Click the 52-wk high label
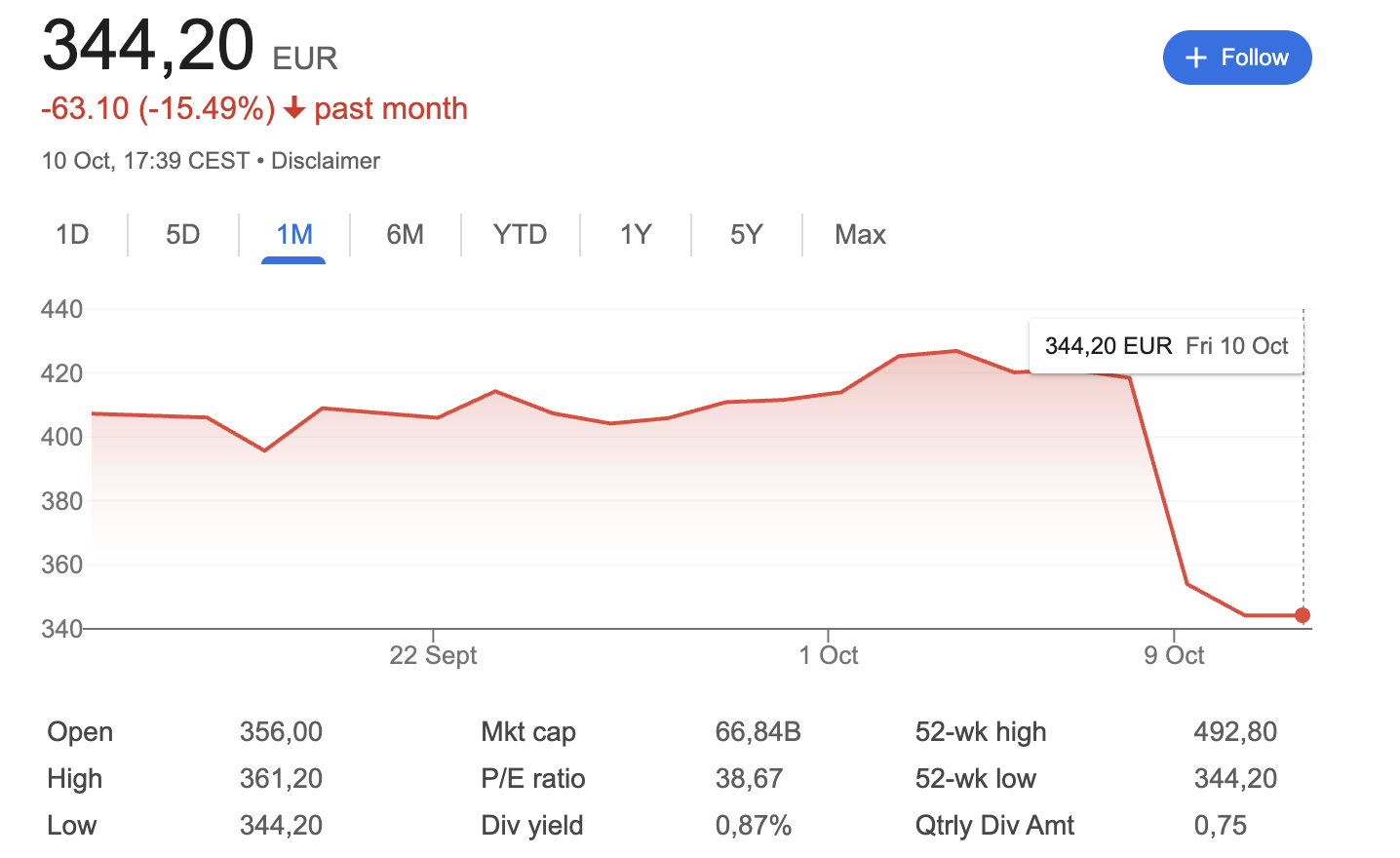This screenshot has height=858, width=1400. [981, 732]
